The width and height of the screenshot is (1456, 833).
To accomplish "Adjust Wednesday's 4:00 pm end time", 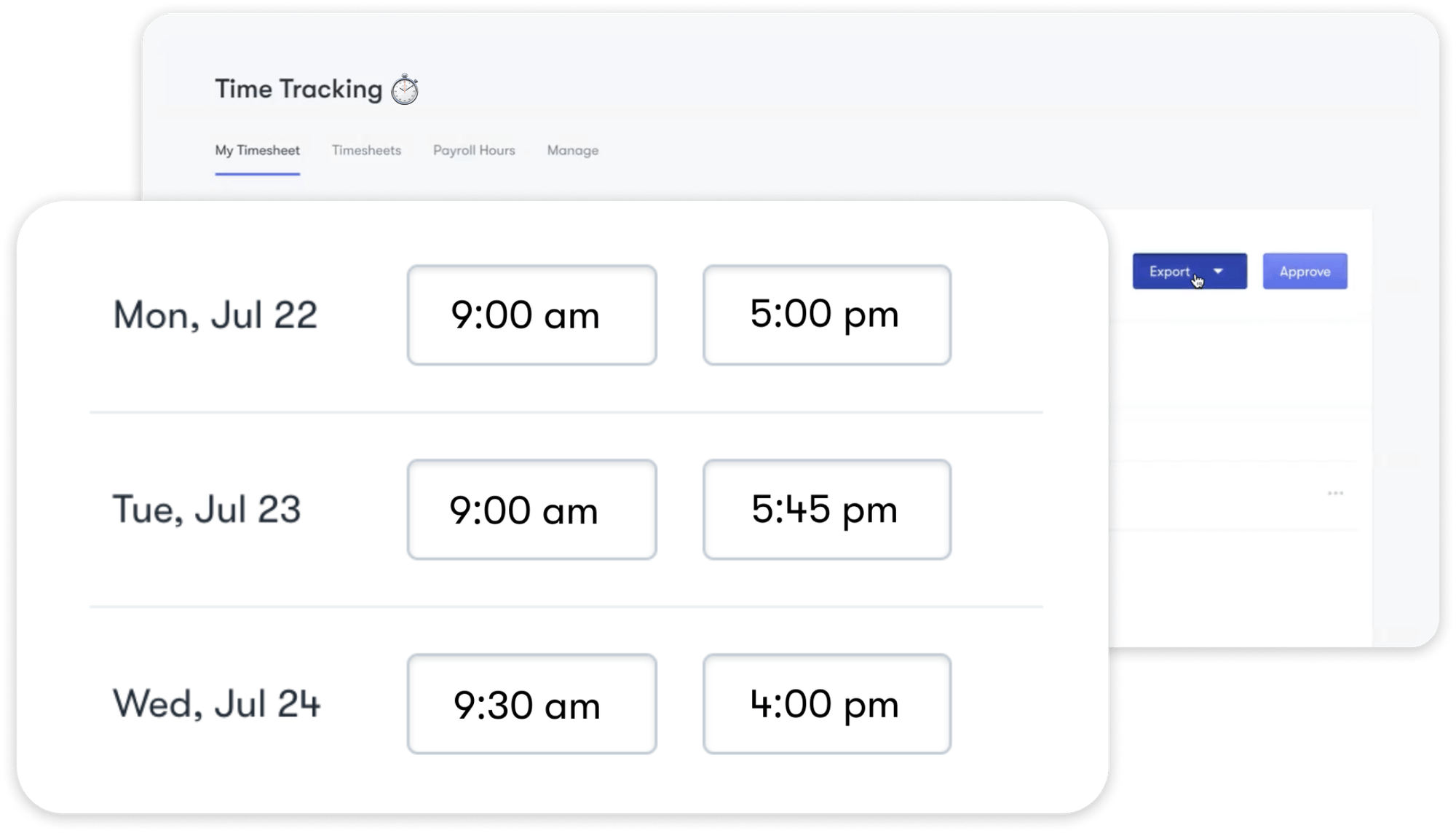I will [x=826, y=703].
